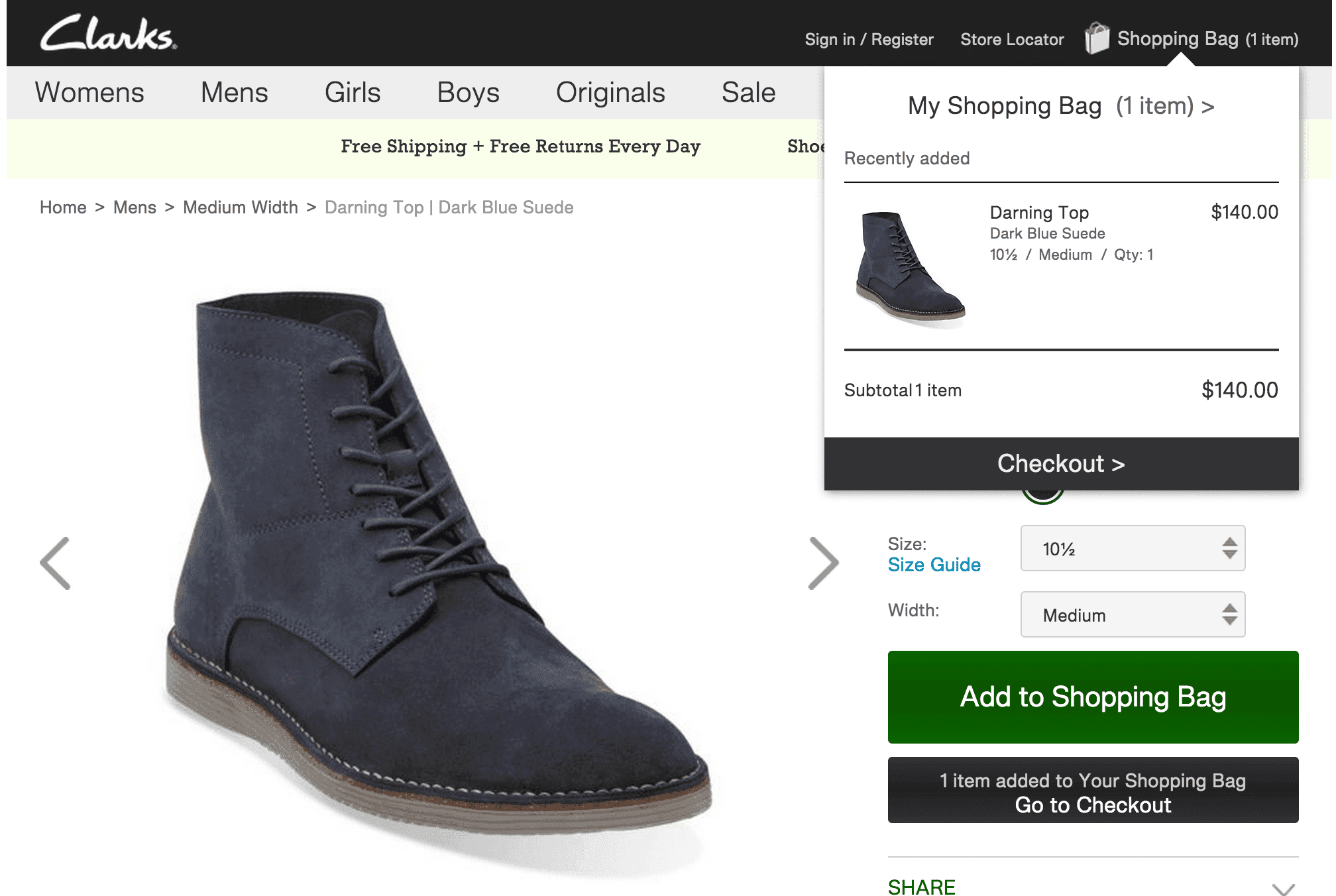Click the Size stepper arrows
Image resolution: width=1336 pixels, height=896 pixels.
[x=1230, y=549]
